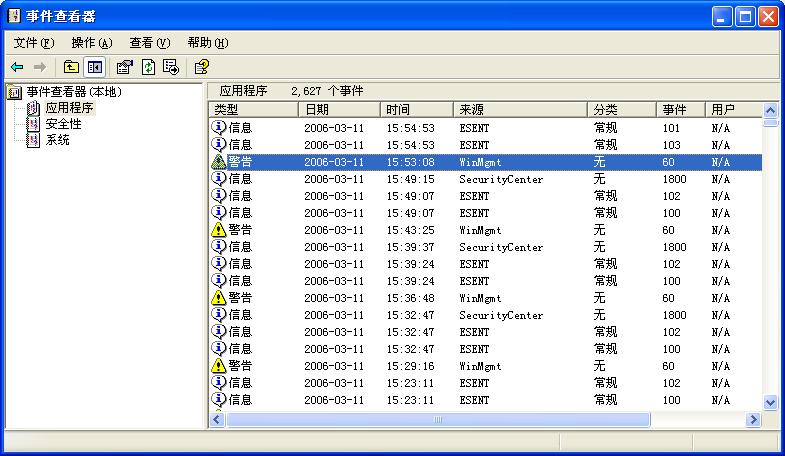Click time cell 15:29:16
Image resolution: width=785 pixels, height=456 pixels.
pos(410,366)
